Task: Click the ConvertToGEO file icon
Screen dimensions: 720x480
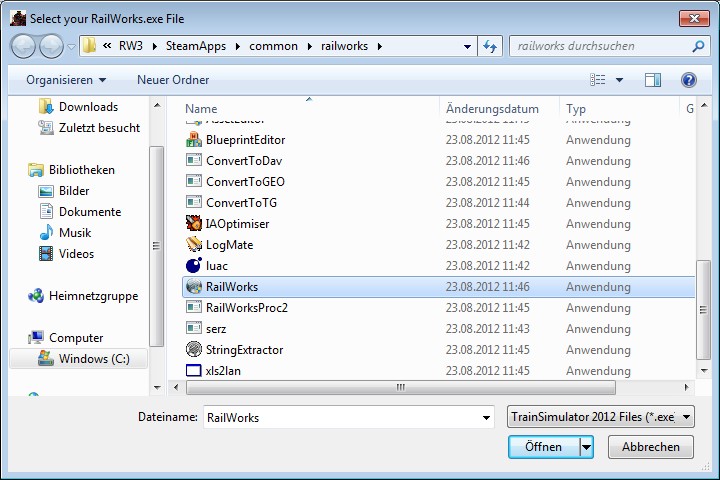Action: click(x=194, y=181)
